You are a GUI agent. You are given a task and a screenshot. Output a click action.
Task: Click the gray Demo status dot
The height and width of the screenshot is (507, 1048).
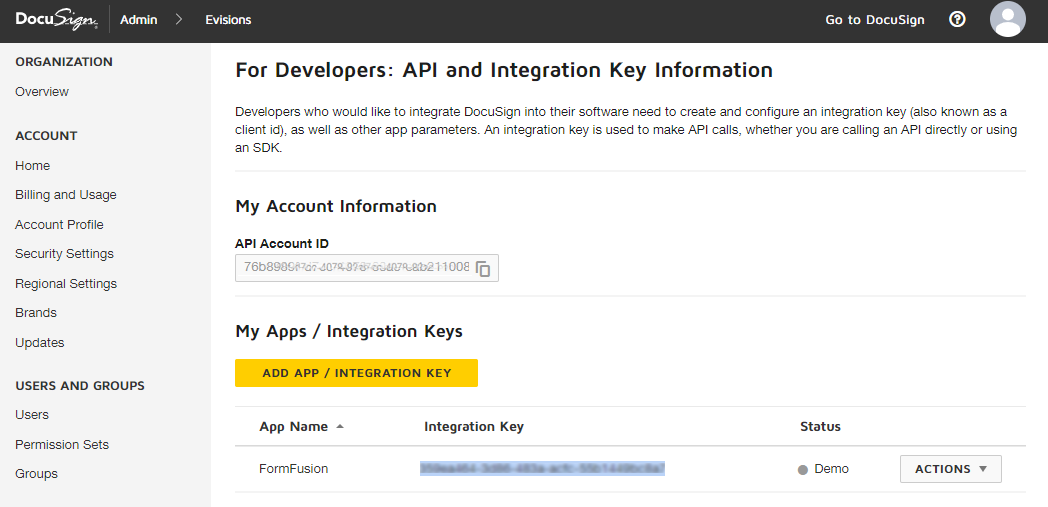[x=803, y=470]
